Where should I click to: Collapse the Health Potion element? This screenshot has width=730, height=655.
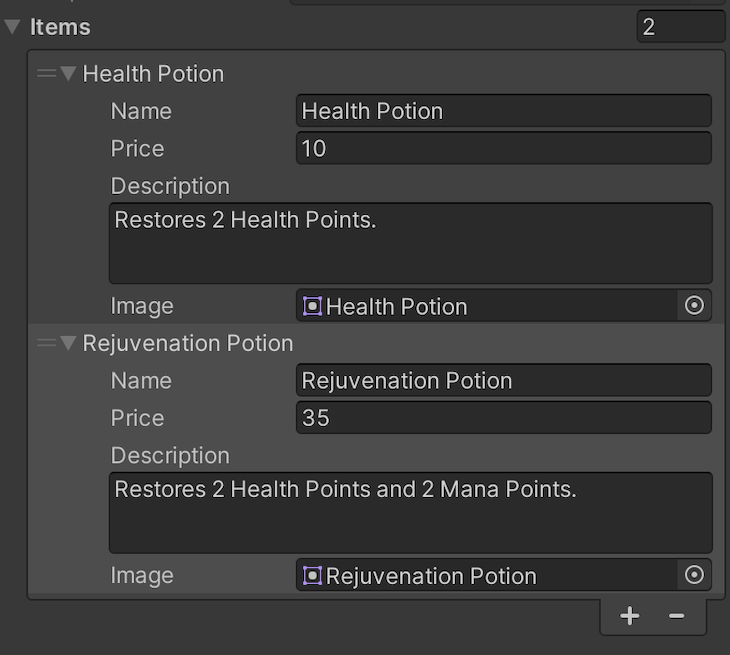tap(68, 73)
